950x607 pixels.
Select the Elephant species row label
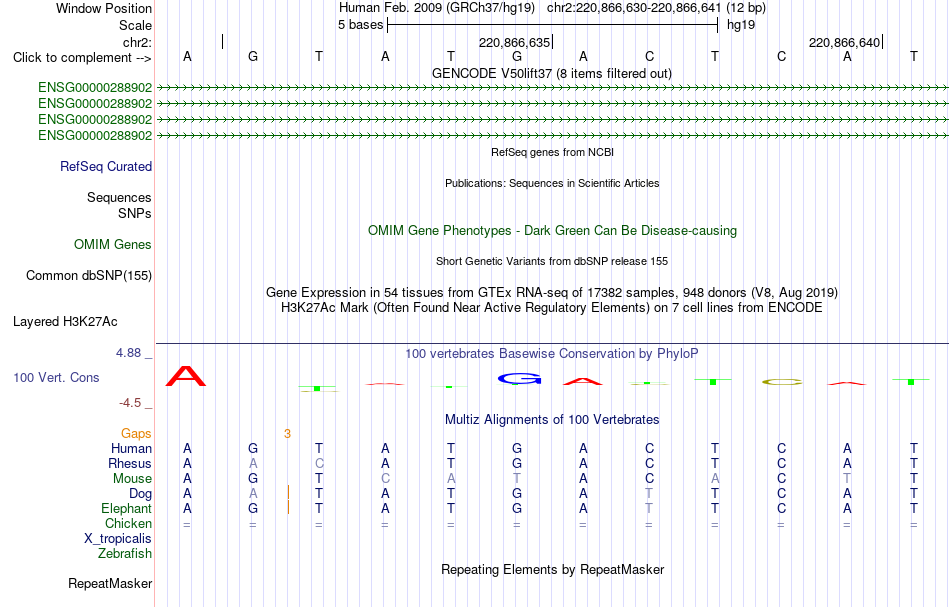click(x=126, y=508)
